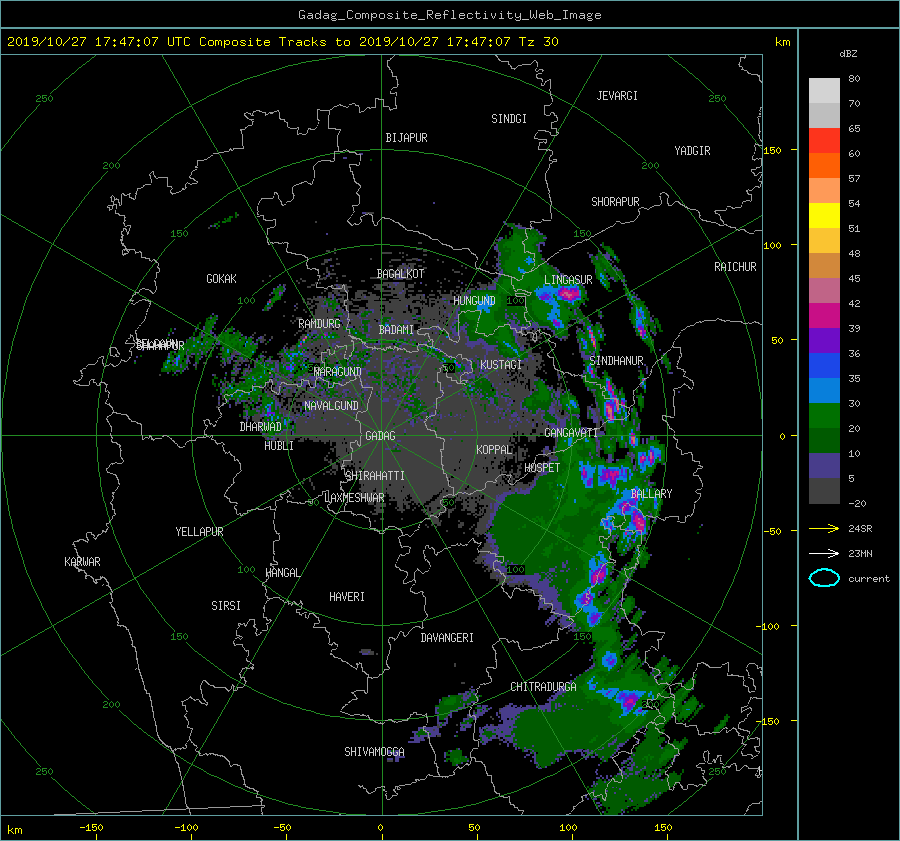Screen dimensions: 900x841
Task: Click the HUBLI city label
Action: pyautogui.click(x=279, y=446)
